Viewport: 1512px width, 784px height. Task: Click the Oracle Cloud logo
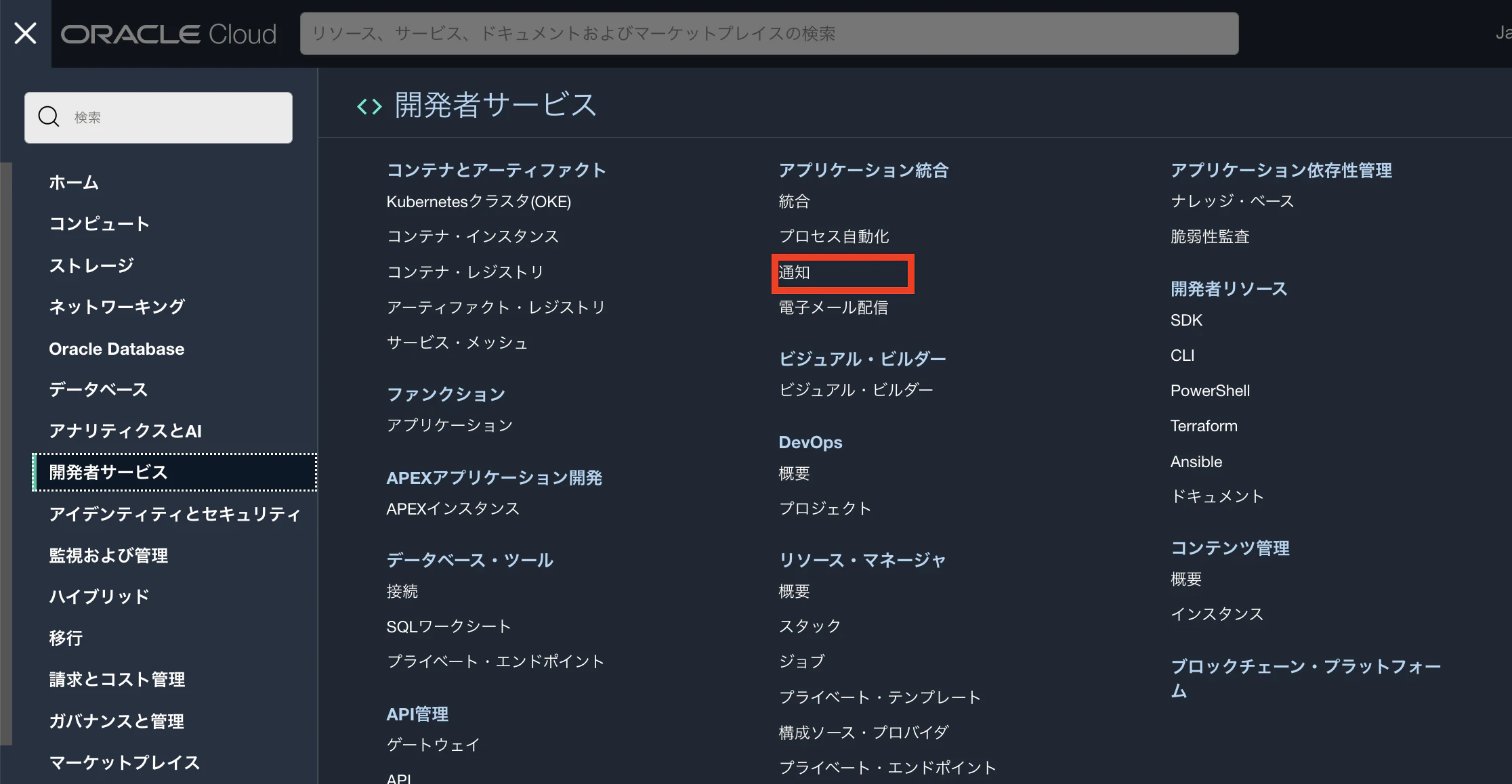coord(169,34)
